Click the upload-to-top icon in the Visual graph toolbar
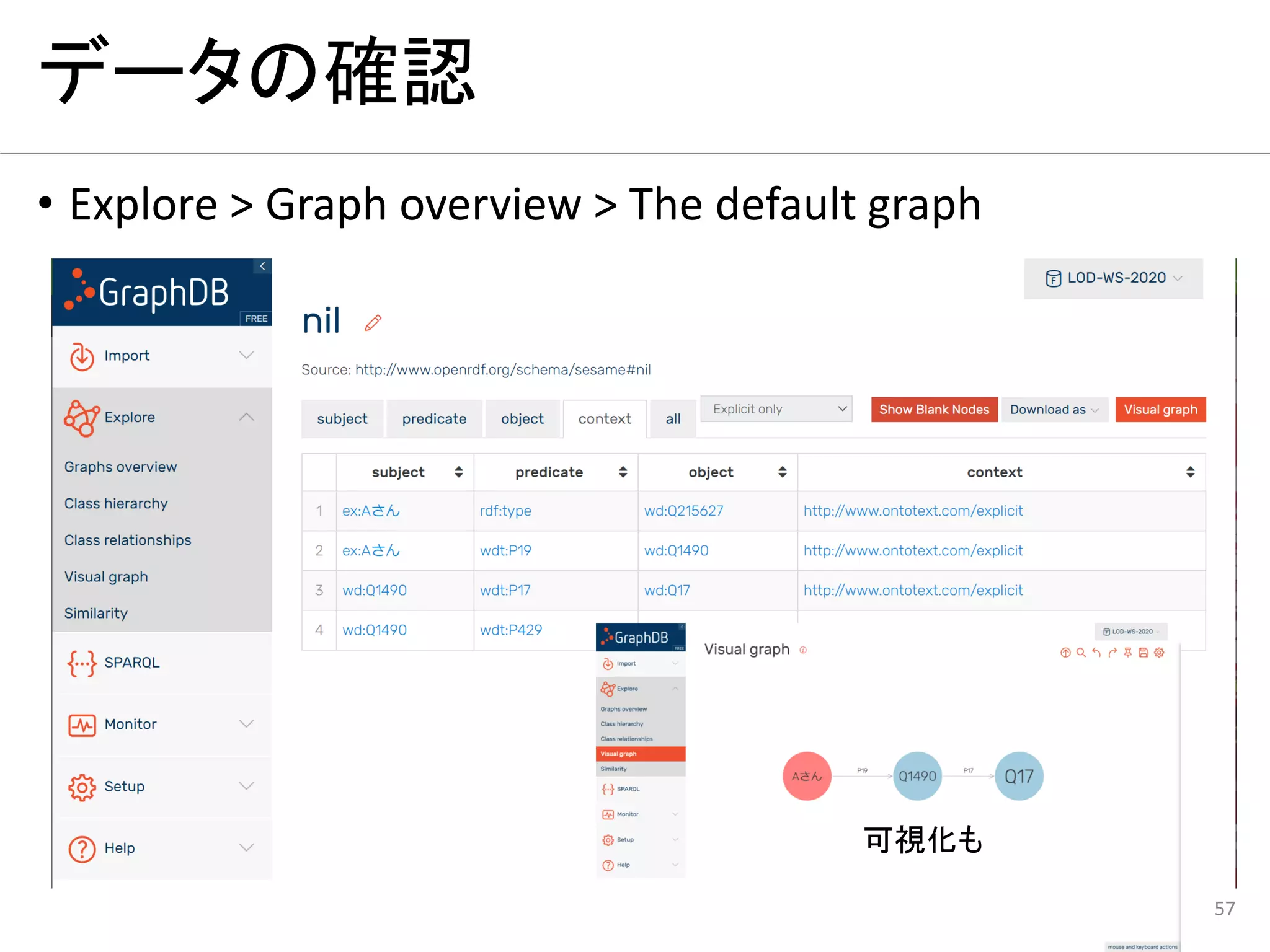Image resolution: width=1270 pixels, height=952 pixels. pos(1065,652)
